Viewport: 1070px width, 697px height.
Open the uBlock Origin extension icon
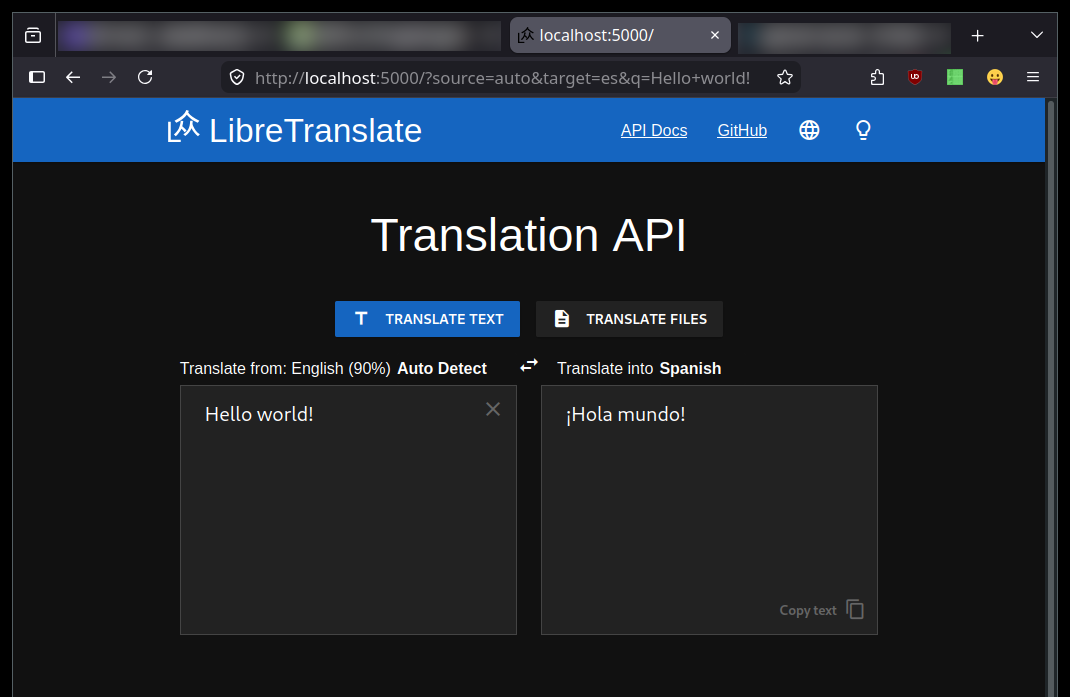pyautogui.click(x=914, y=77)
